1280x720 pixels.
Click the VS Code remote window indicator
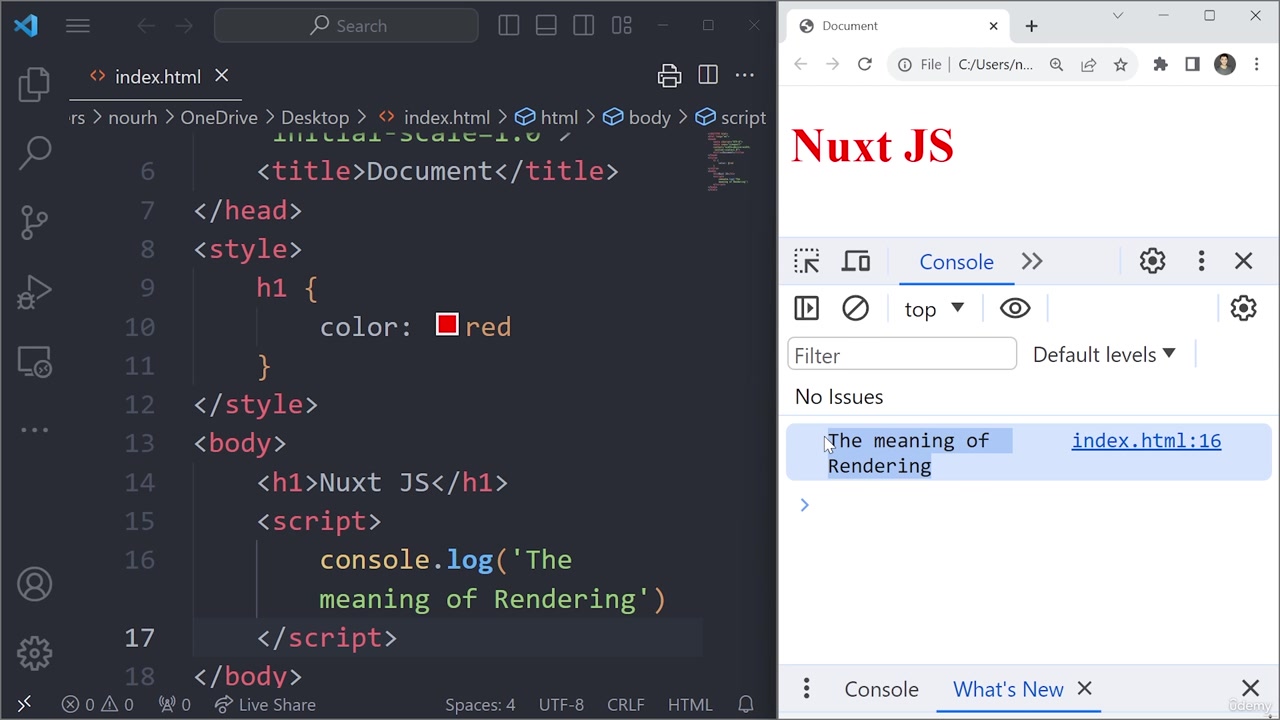(24, 705)
